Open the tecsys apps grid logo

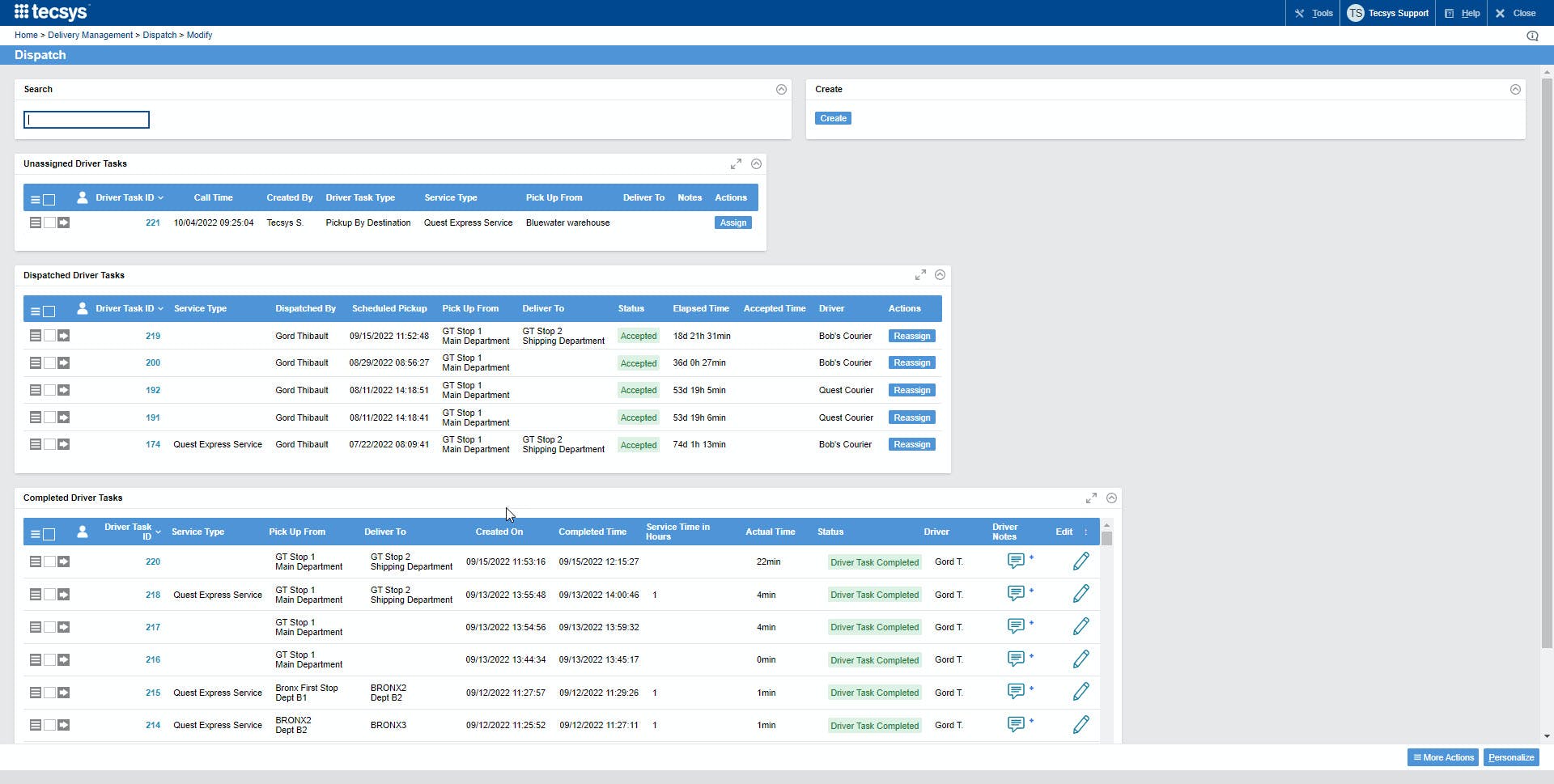pos(21,12)
